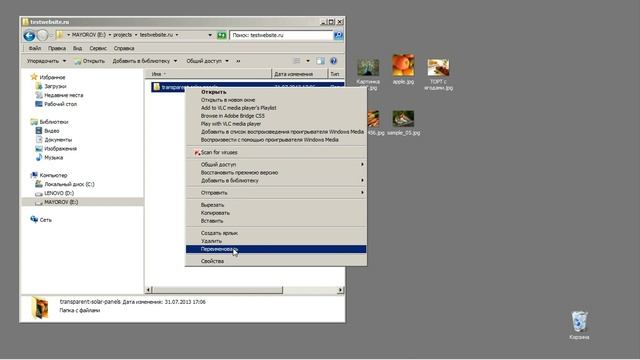Screen dimensions: 640x360
Task: Sort by Дата изменения column header
Action: (x=300, y=74)
